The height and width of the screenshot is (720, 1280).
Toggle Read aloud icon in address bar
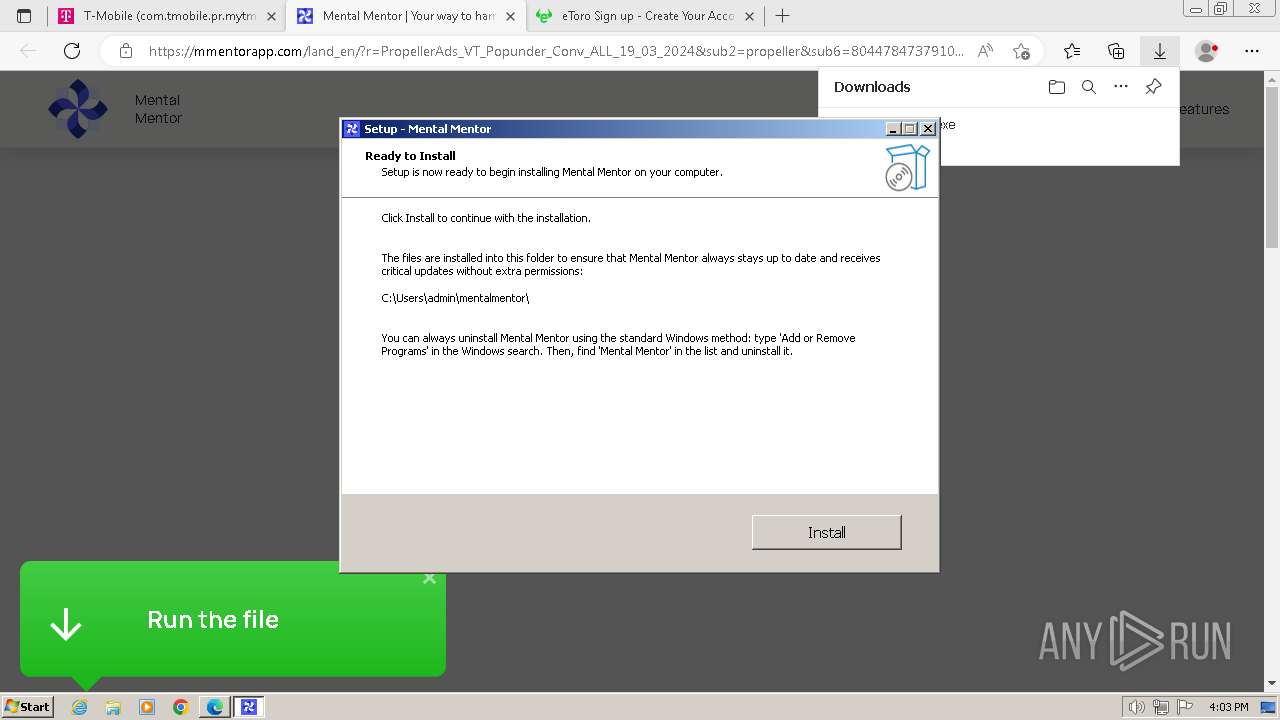click(x=985, y=51)
